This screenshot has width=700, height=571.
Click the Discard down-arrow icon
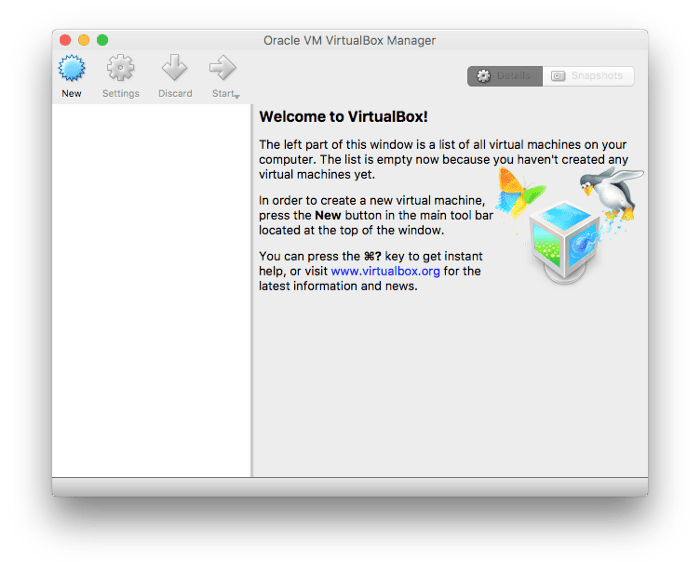click(x=175, y=70)
